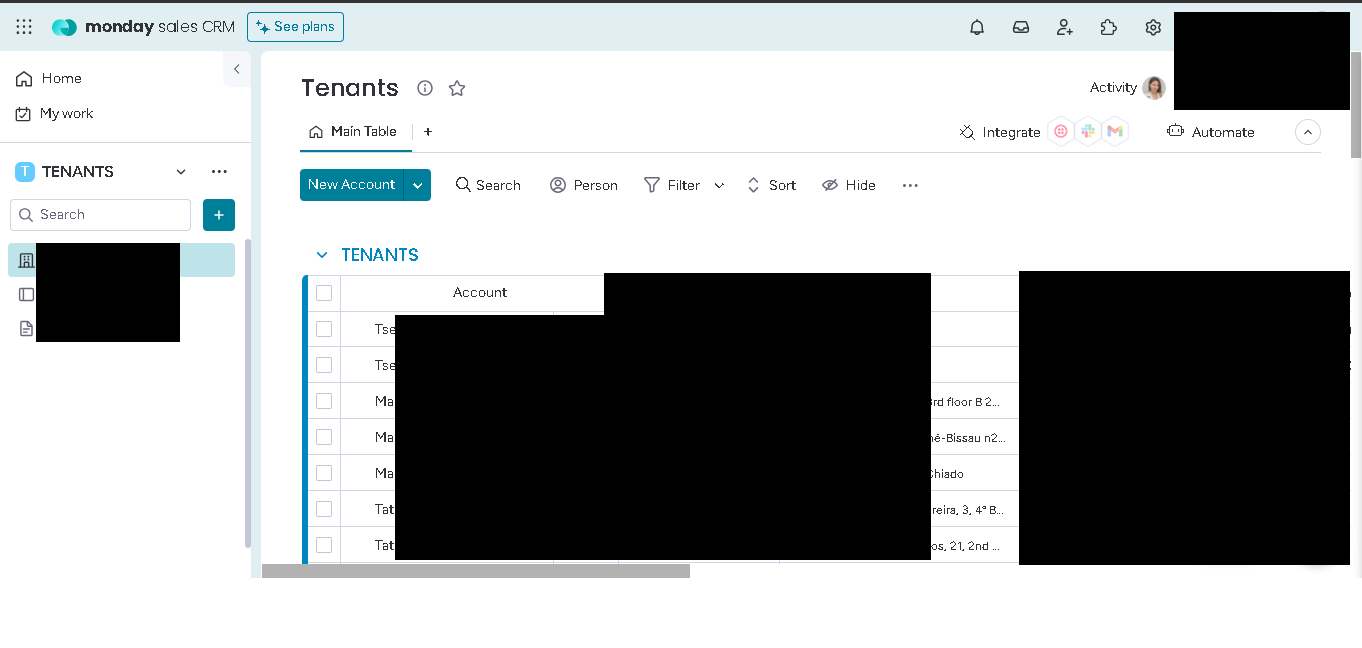Image resolution: width=1362 pixels, height=648 pixels.
Task: Click the TENANTS workspace T badge
Action: click(25, 172)
